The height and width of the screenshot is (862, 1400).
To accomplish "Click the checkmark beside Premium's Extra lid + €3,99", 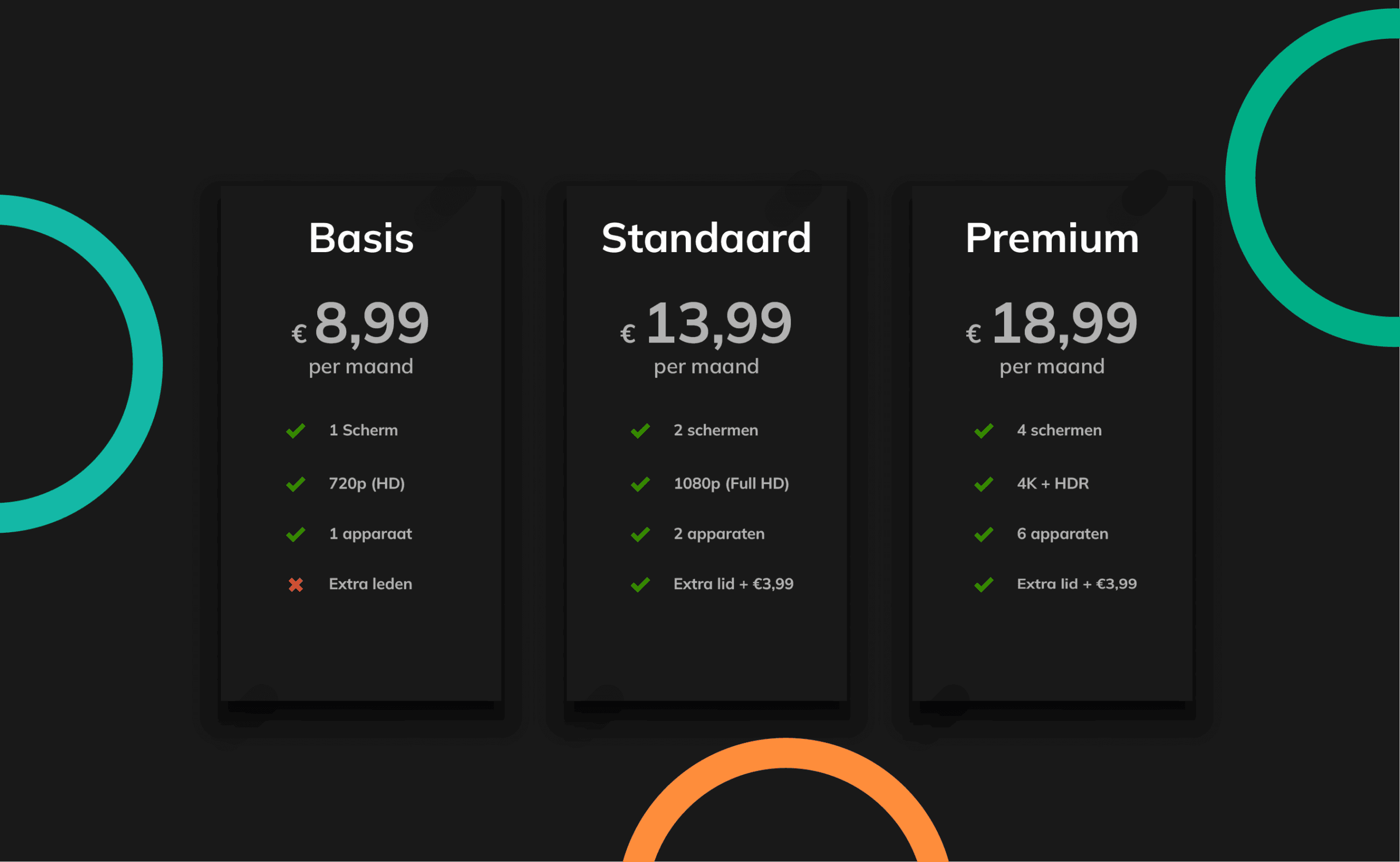I will (984, 585).
